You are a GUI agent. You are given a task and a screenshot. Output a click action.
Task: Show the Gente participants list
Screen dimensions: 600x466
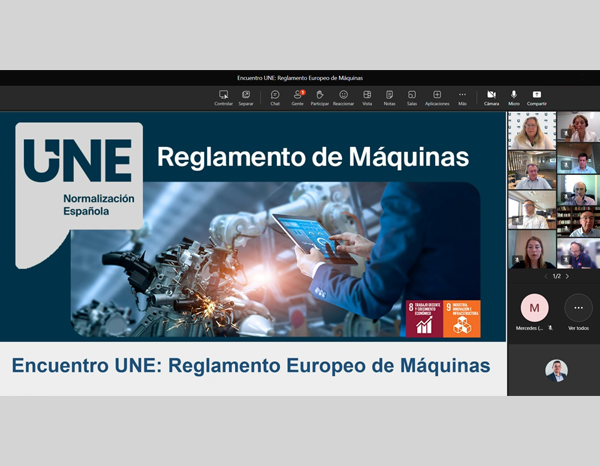click(x=298, y=98)
